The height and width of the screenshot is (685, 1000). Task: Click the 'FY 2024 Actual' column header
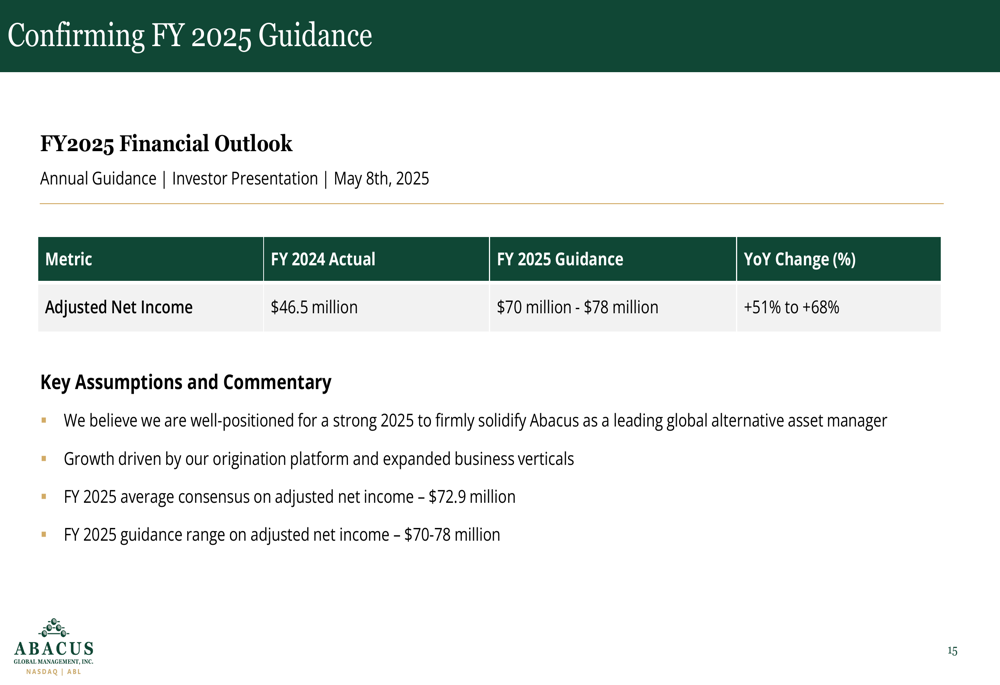click(x=376, y=259)
